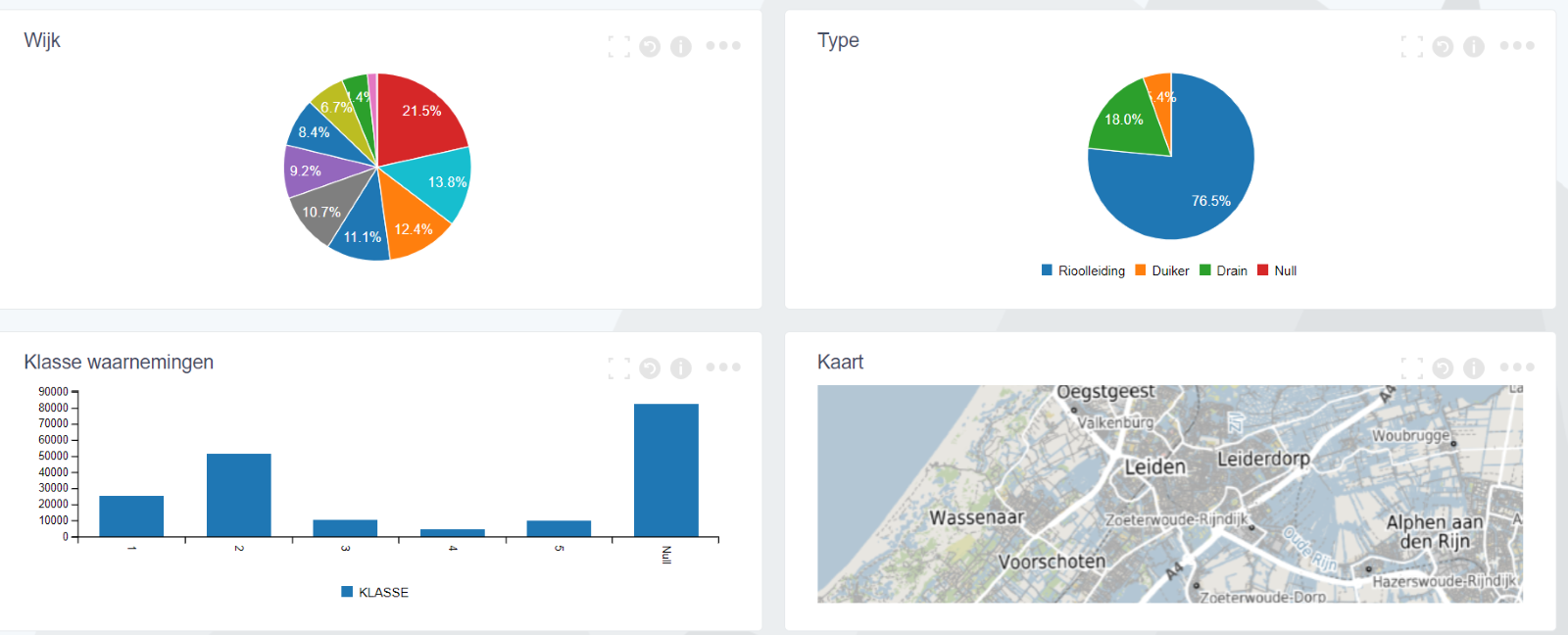This screenshot has height=635, width=1568.
Task: Click the bar for klasse 3
Action: 345,528
